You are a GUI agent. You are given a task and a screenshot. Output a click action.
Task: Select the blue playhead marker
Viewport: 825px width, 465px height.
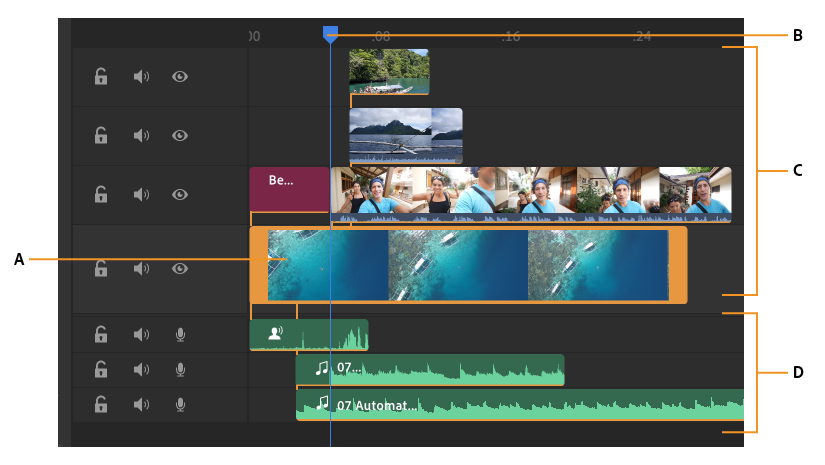330,35
